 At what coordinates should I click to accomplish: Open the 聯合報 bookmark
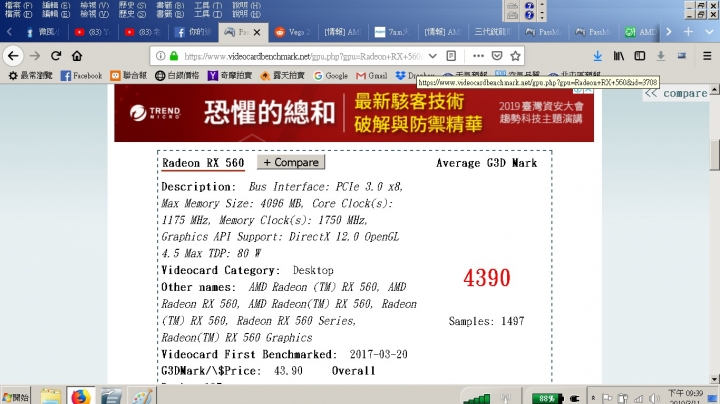click(129, 76)
